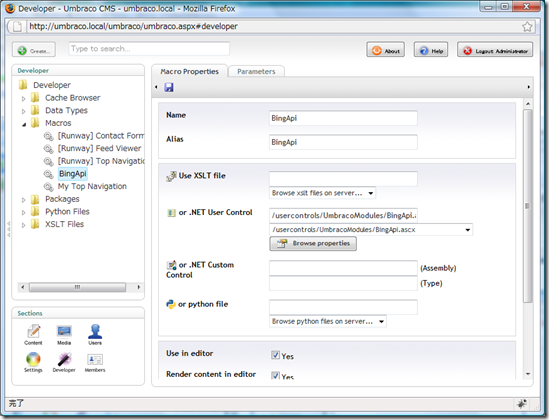Click the Python Files folder icon
Image resolution: width=549 pixels, height=420 pixels.
[x=35, y=211]
